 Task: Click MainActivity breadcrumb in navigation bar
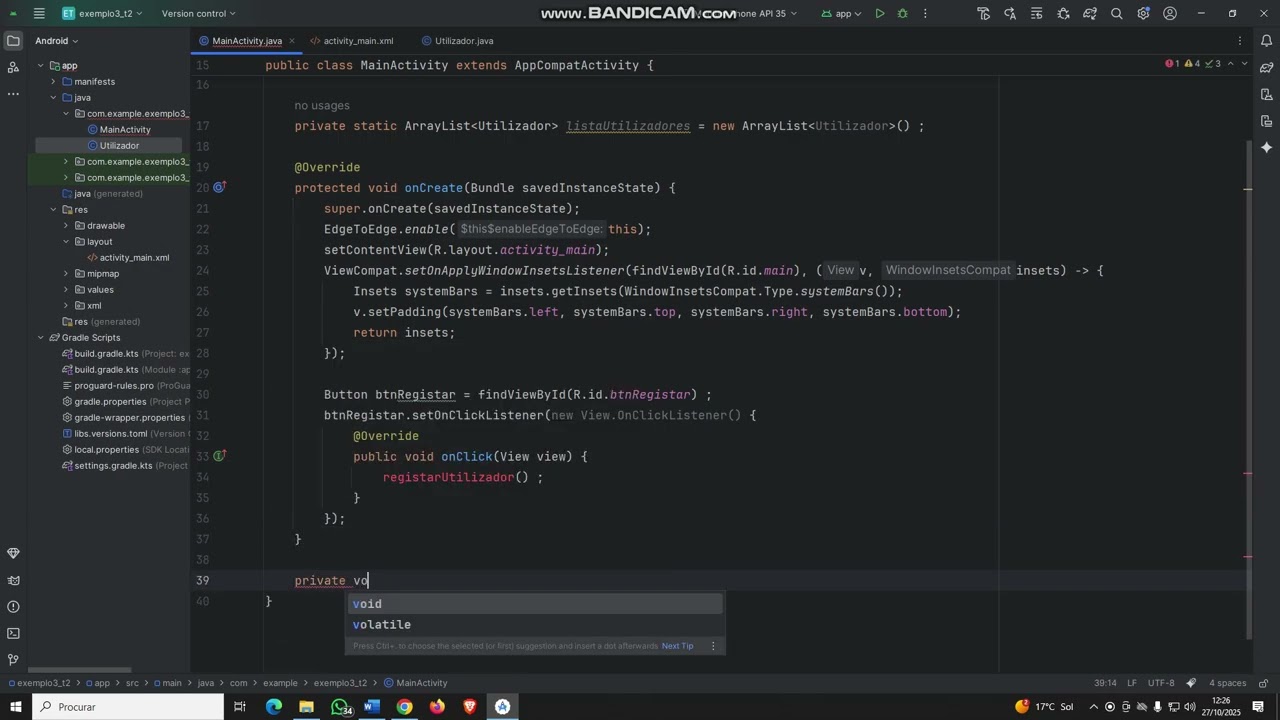pyautogui.click(x=415, y=683)
